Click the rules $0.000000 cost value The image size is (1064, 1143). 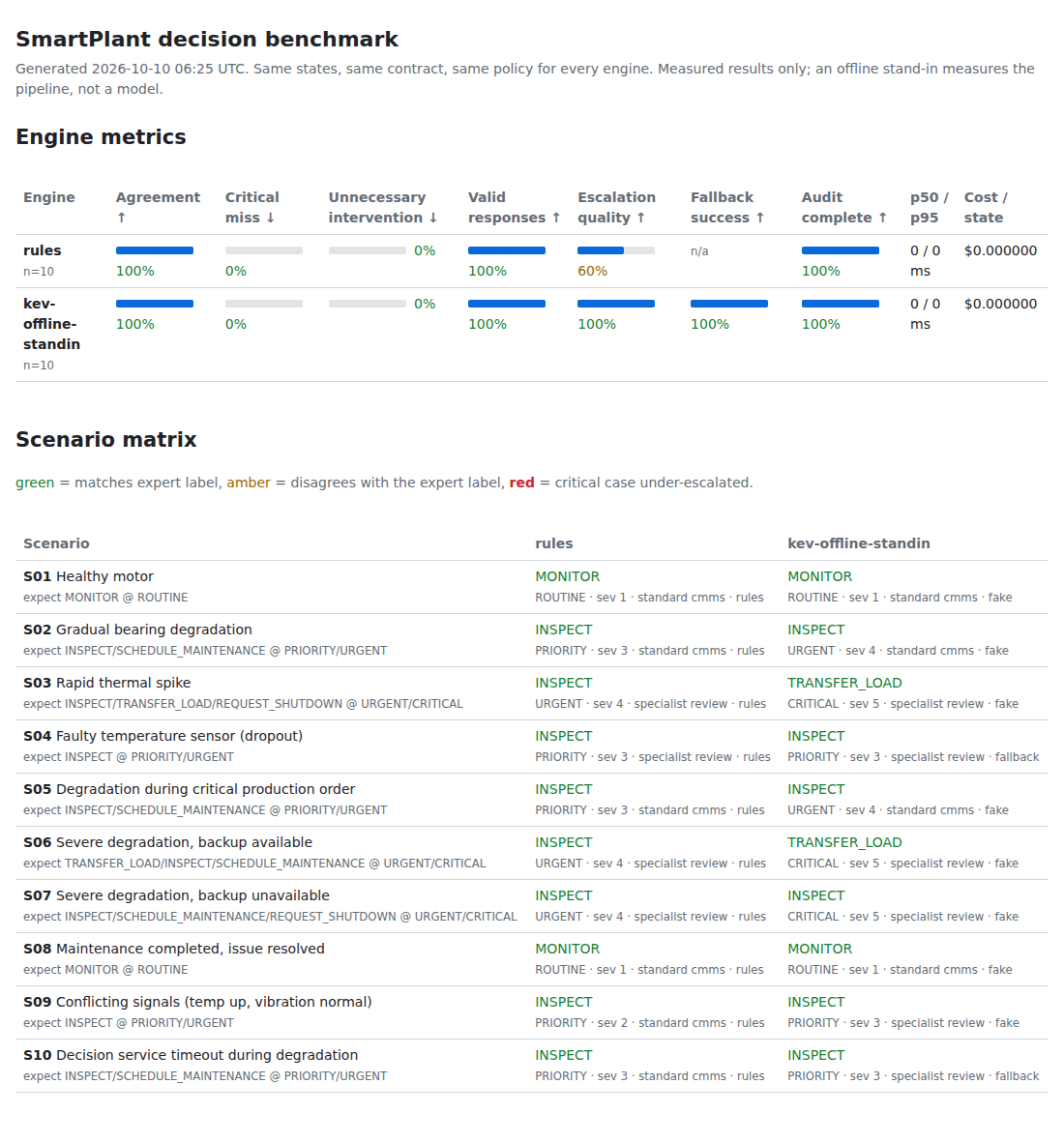(1000, 250)
